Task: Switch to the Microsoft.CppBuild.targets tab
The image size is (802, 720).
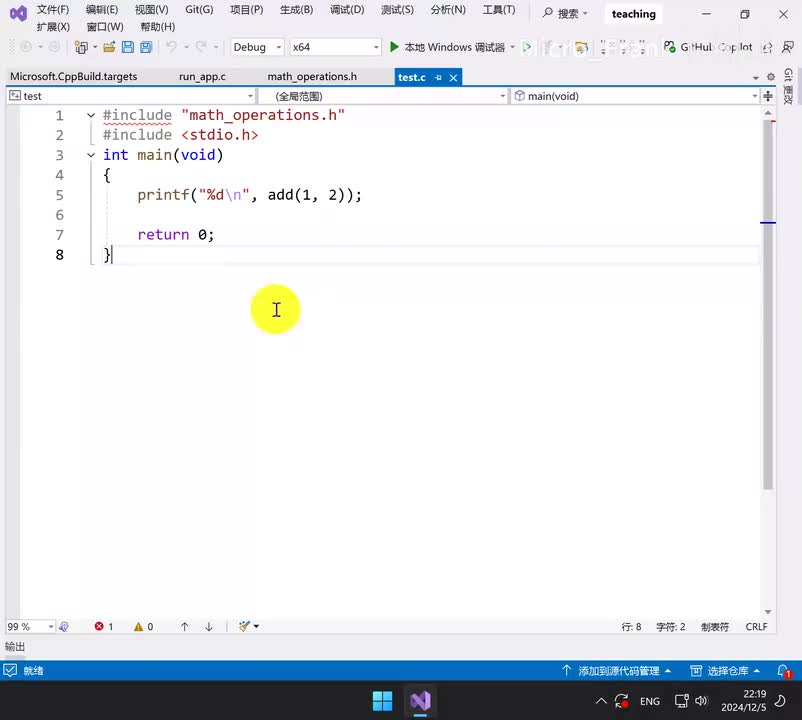Action: pos(74,77)
